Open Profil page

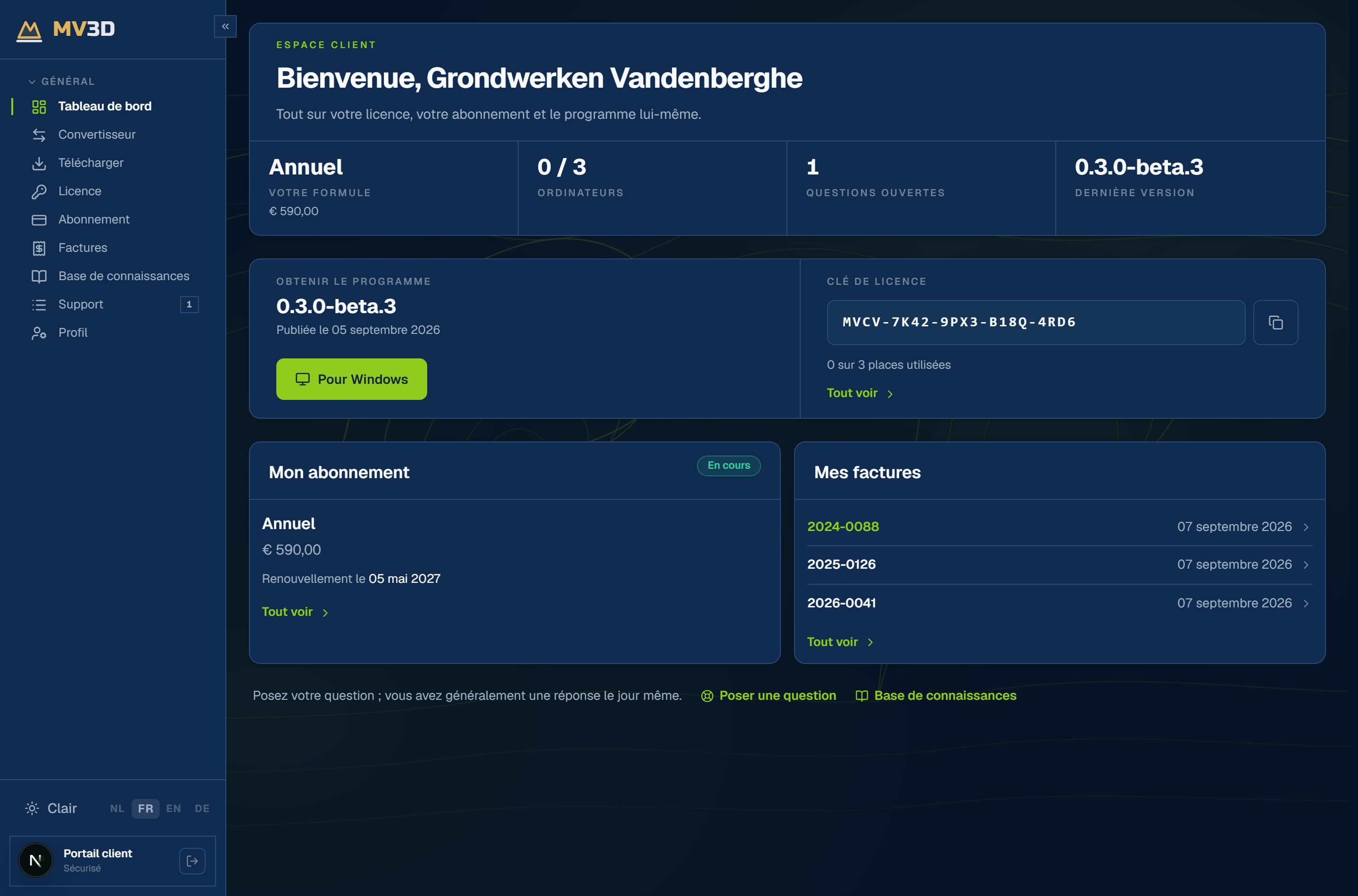click(x=113, y=332)
